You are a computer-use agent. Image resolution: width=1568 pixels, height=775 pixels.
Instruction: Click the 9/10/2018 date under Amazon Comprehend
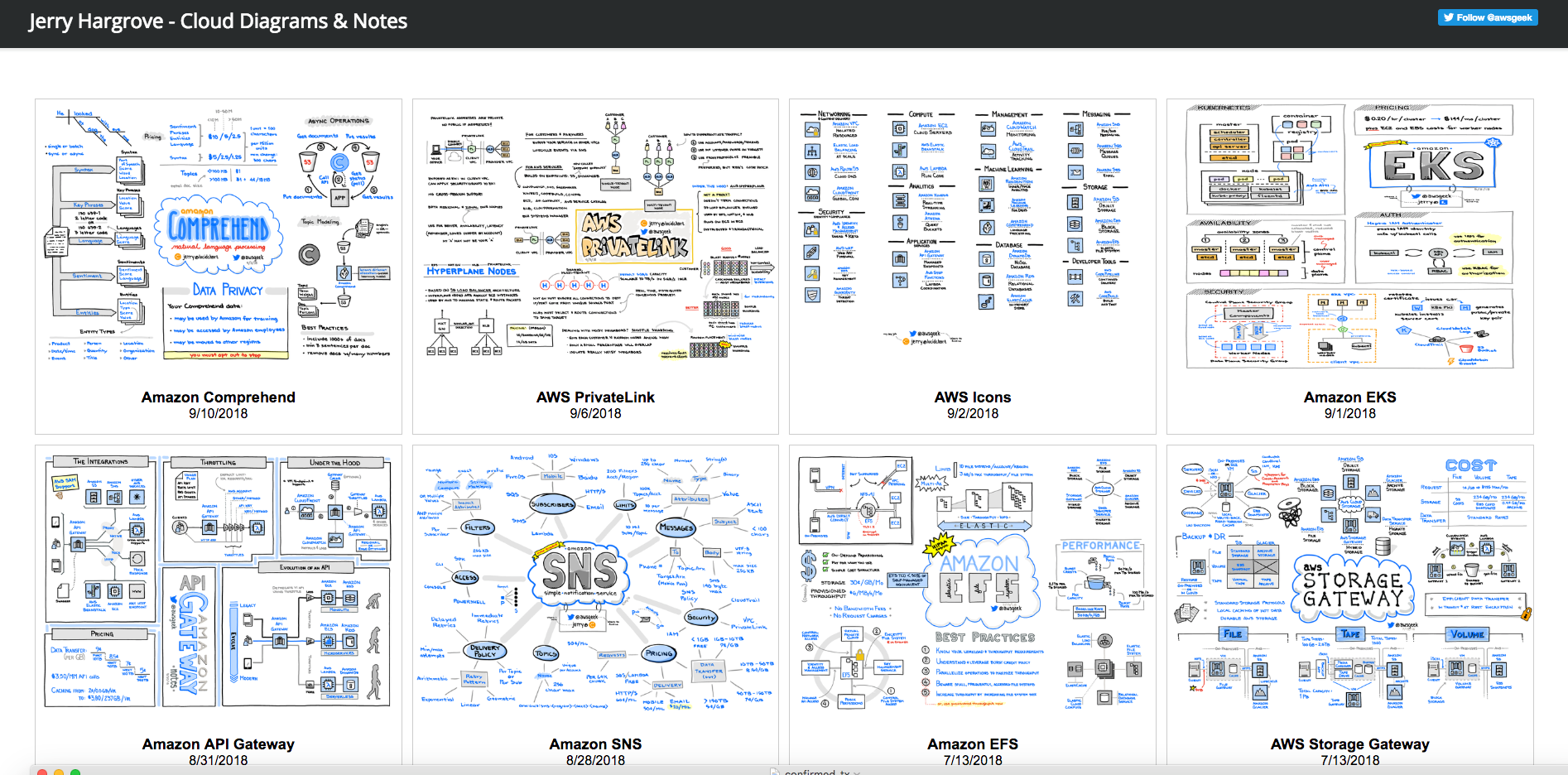pyautogui.click(x=219, y=413)
